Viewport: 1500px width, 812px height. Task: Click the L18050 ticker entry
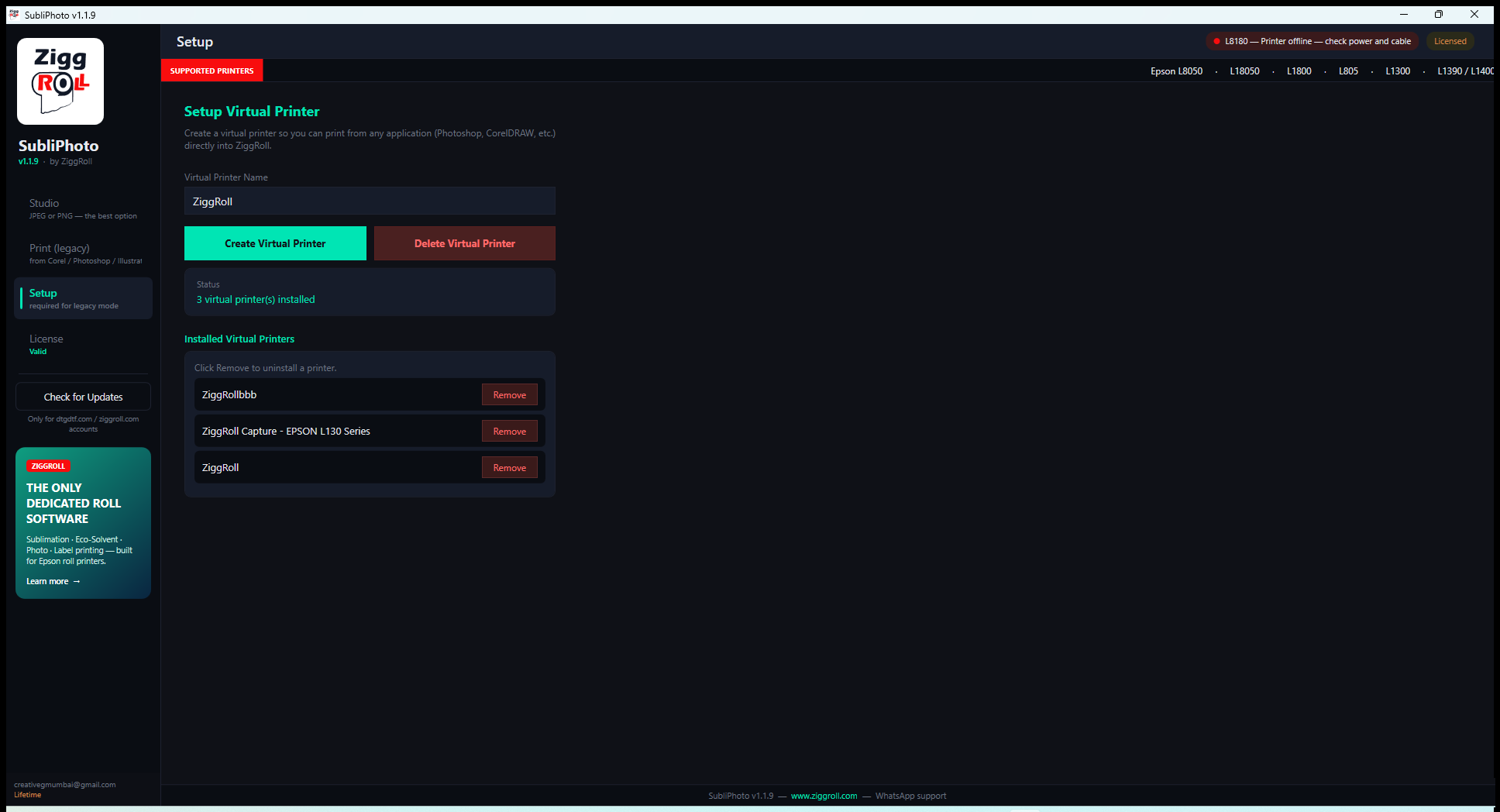pos(1244,71)
